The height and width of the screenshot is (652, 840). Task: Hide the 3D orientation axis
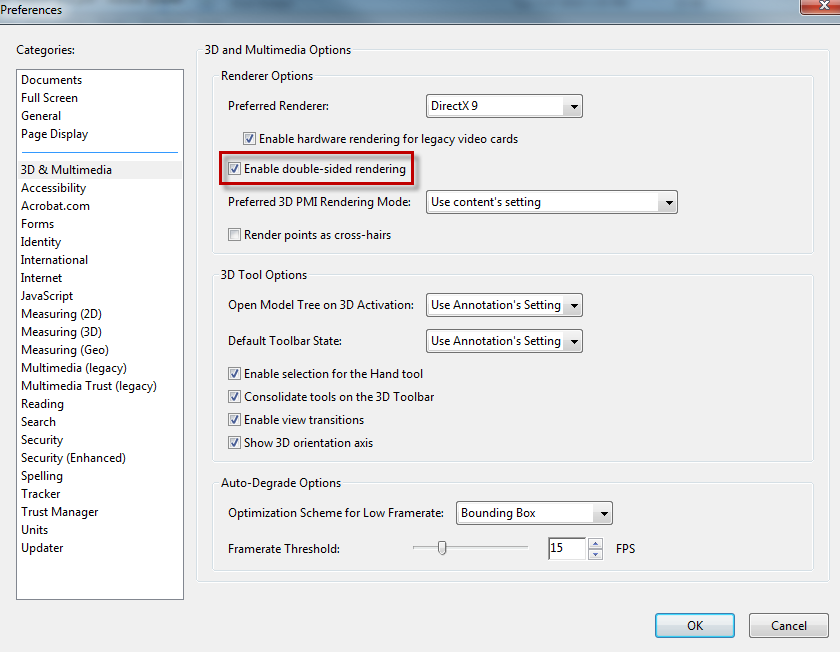coord(234,442)
